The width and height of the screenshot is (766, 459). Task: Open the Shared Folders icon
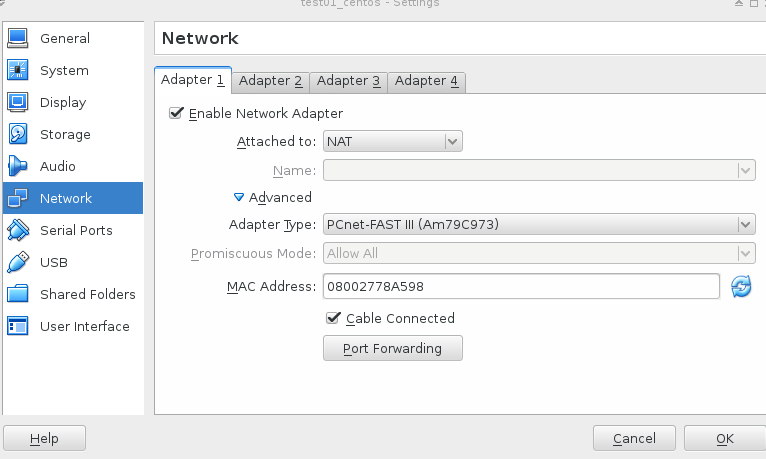(x=18, y=294)
